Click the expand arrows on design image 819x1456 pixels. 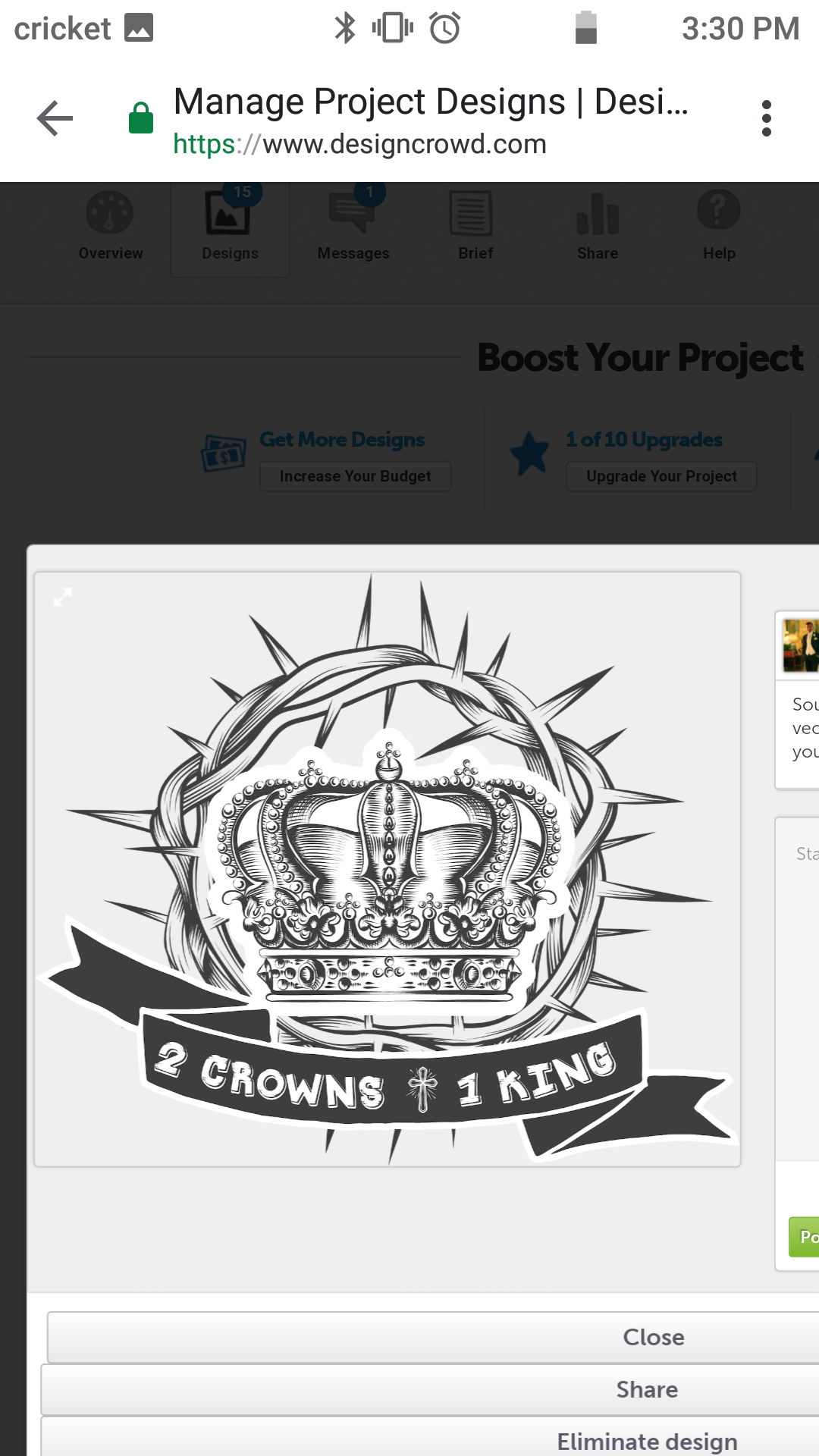[63, 597]
